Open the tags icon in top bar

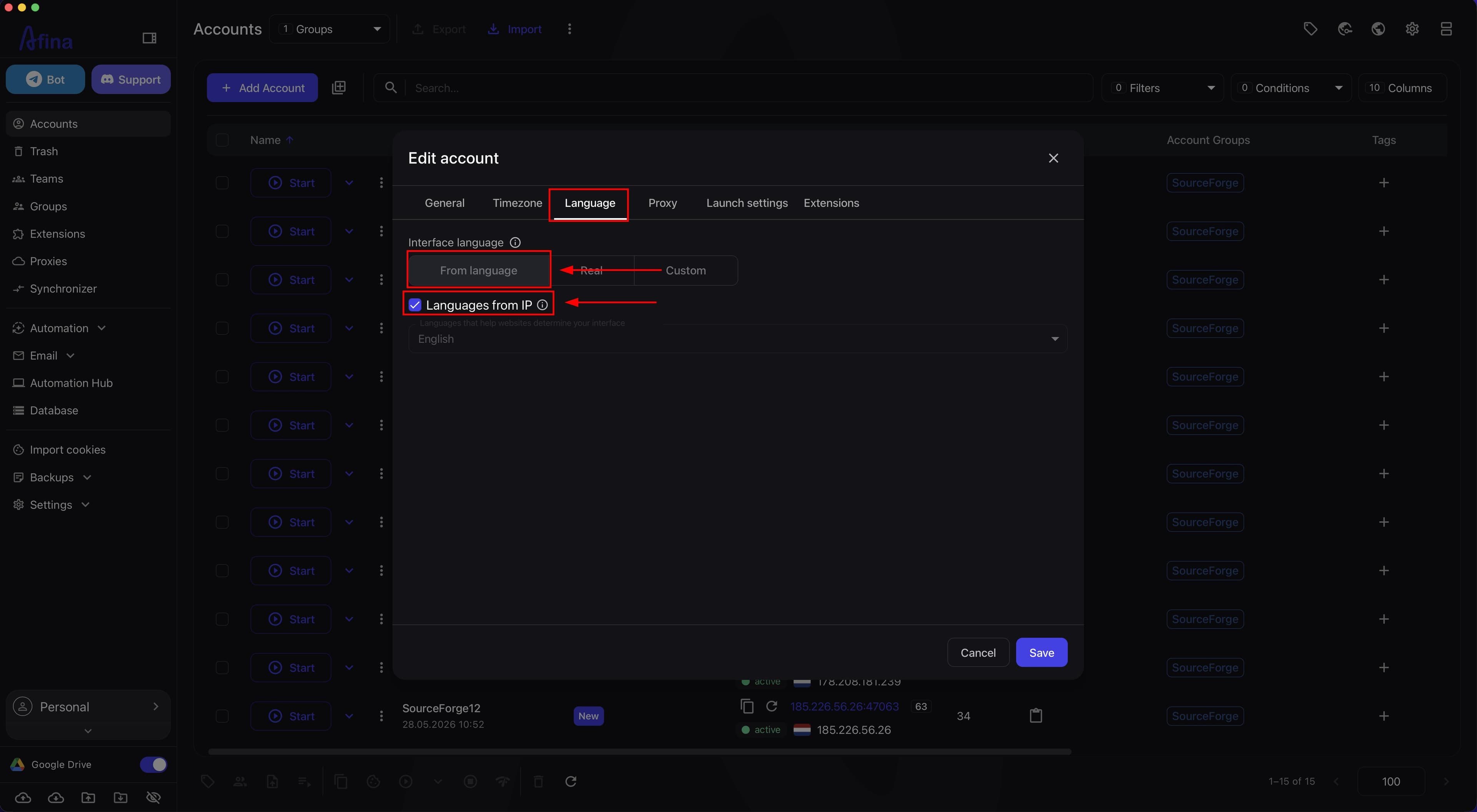tap(1310, 29)
